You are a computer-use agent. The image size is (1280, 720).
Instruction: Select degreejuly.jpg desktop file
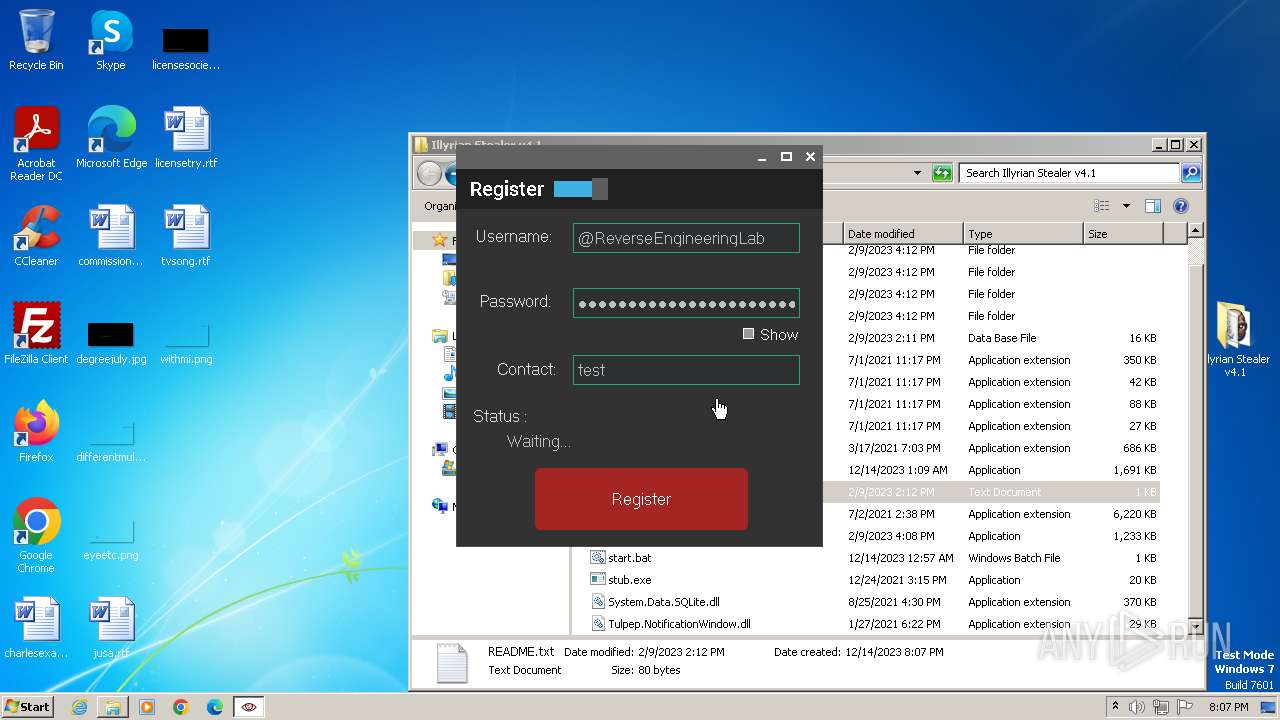(111, 341)
